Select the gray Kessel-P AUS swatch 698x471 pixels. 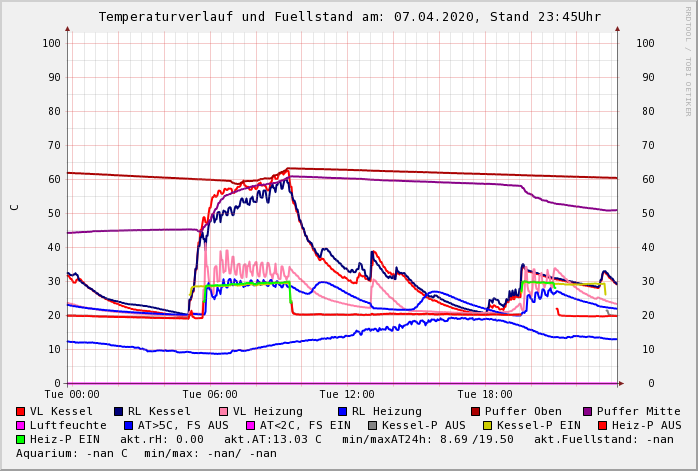click(x=372, y=425)
